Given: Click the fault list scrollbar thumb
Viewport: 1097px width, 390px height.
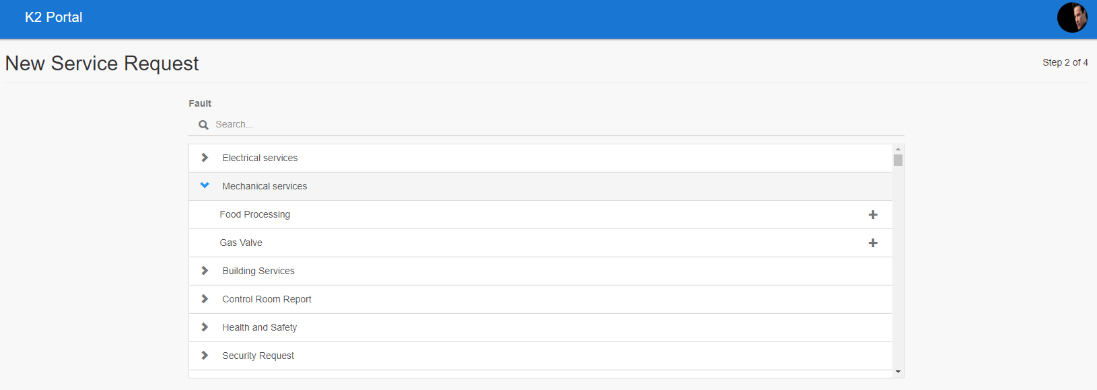Looking at the screenshot, I should pyautogui.click(x=898, y=160).
